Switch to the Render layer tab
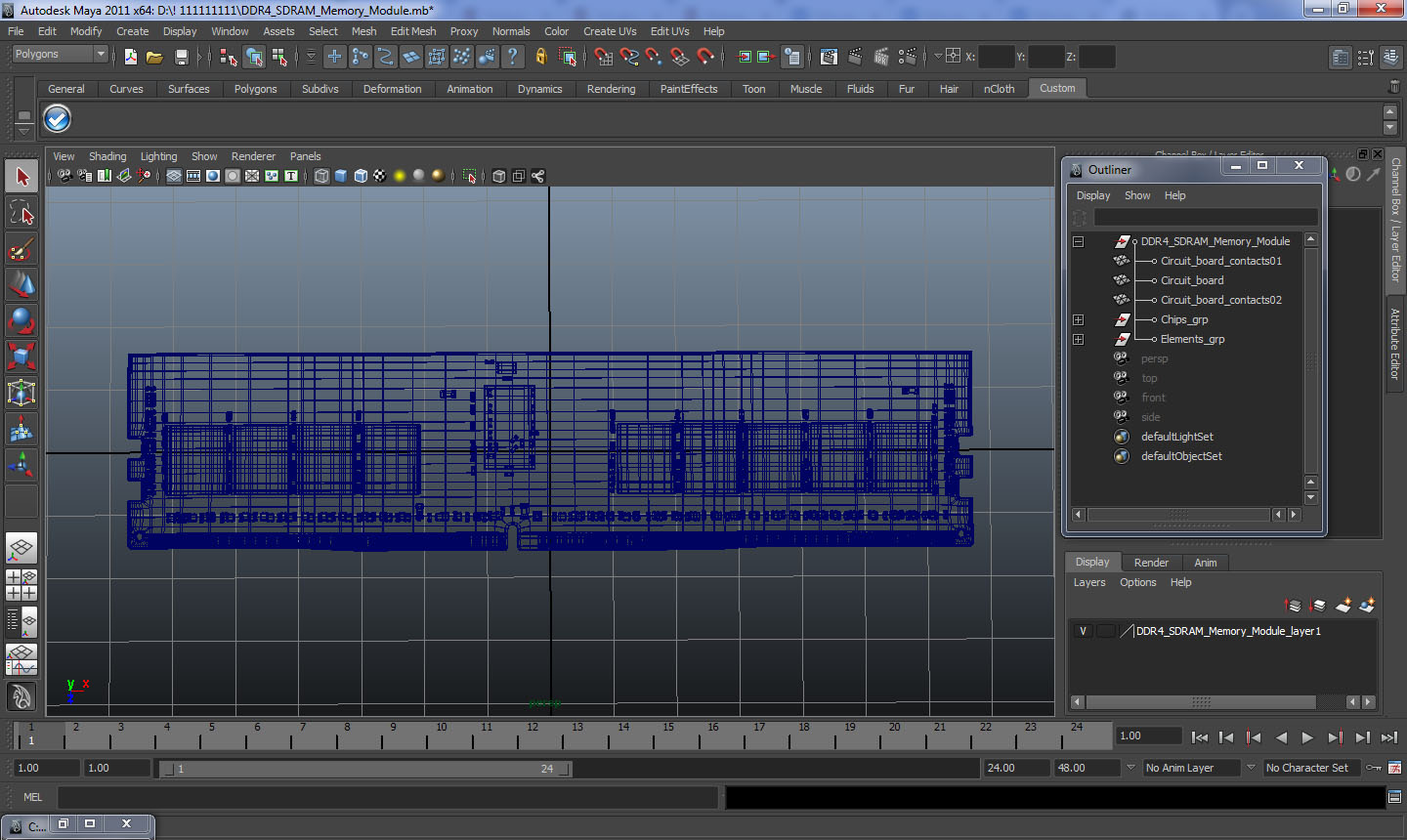Image resolution: width=1407 pixels, height=840 pixels. coord(1151,563)
